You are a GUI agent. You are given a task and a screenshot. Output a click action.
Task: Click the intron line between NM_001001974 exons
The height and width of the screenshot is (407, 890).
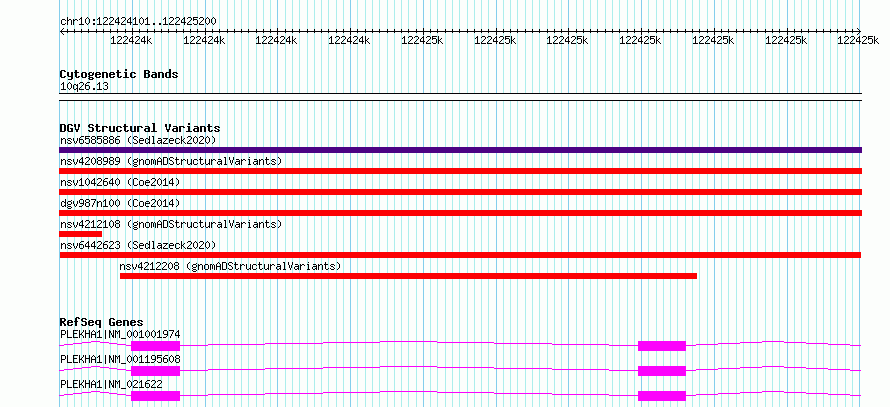[409, 341]
